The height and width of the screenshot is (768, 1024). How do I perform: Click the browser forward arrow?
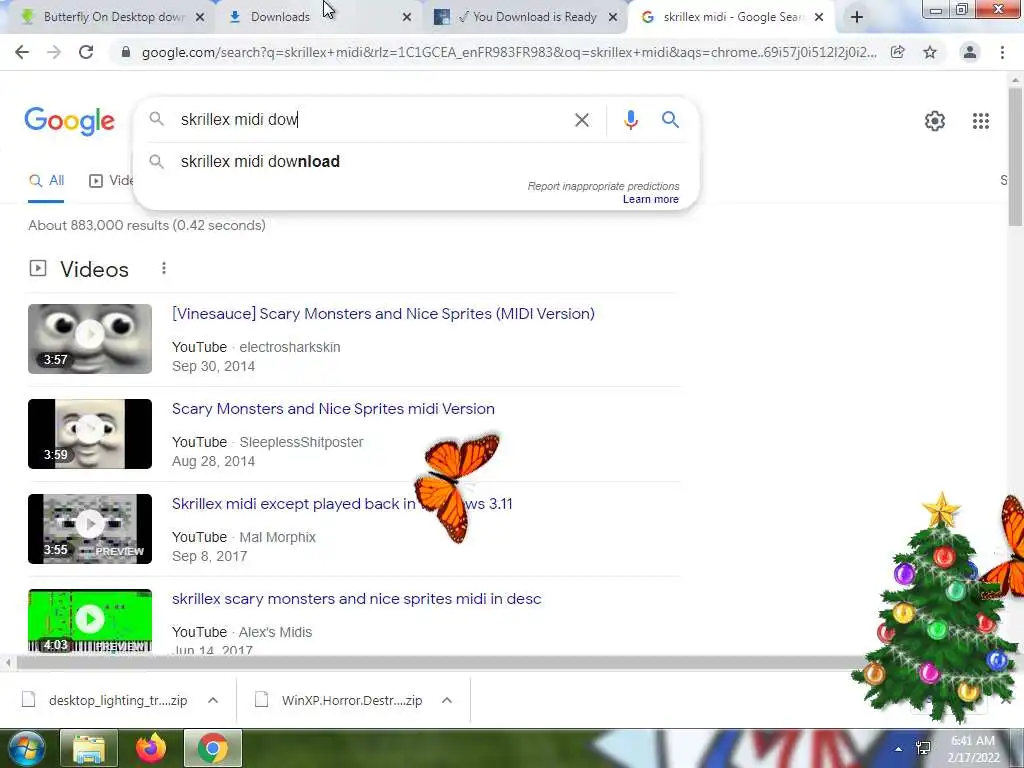pos(54,52)
